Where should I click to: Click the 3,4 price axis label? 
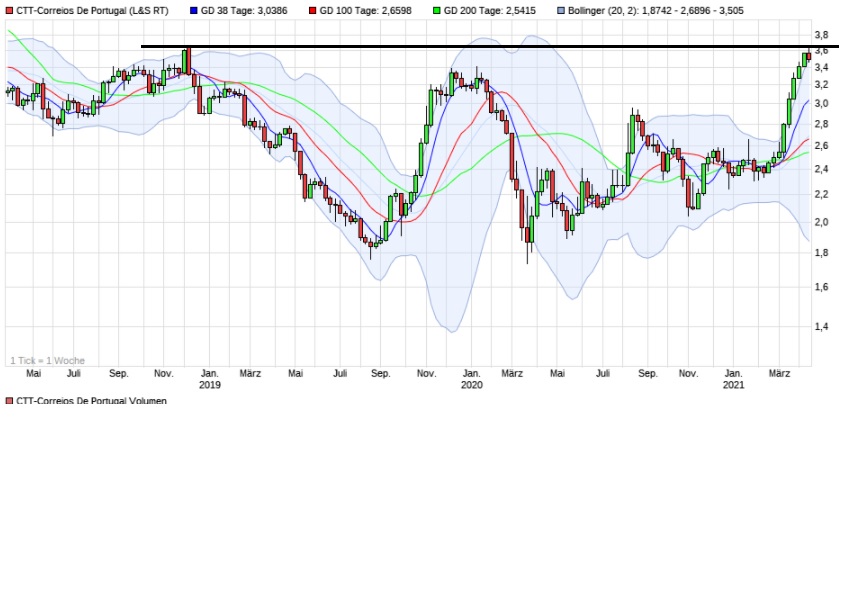tap(821, 67)
